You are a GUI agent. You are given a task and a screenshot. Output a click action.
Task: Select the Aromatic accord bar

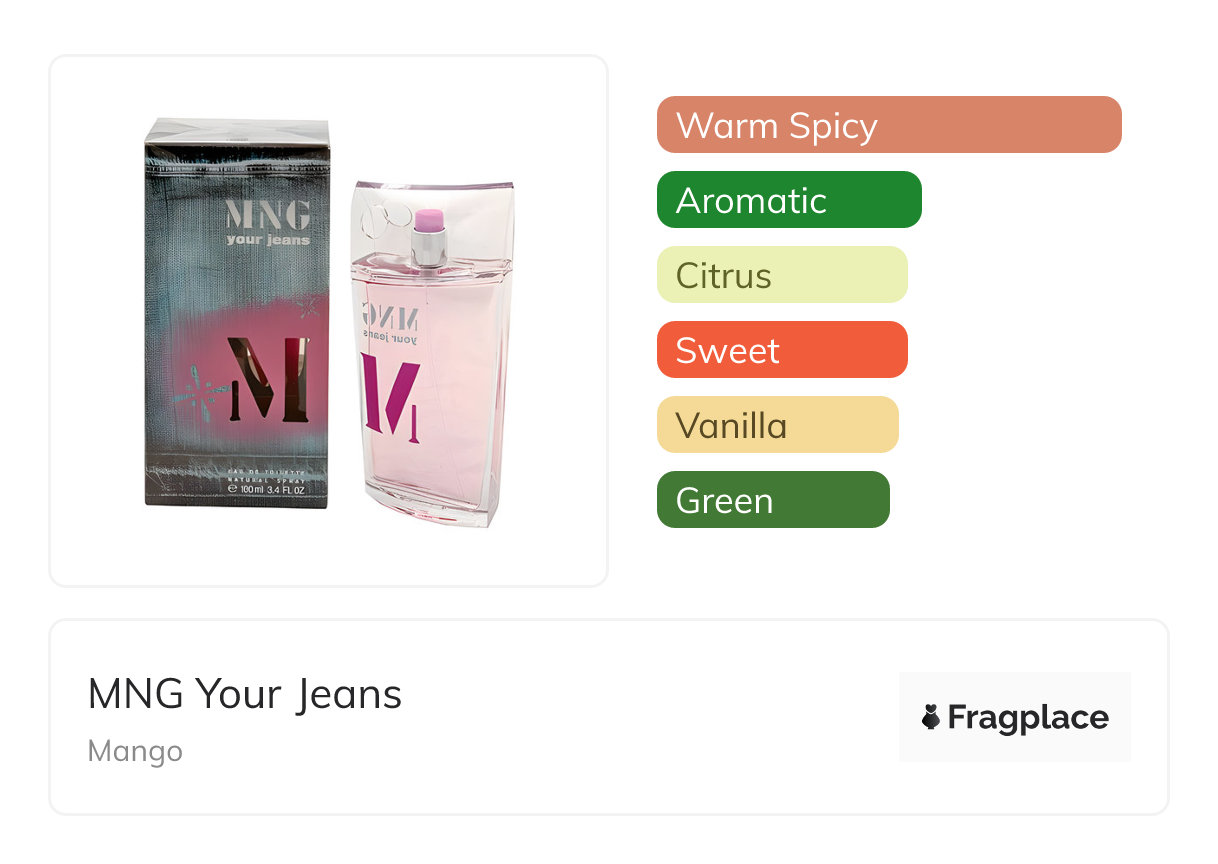789,200
